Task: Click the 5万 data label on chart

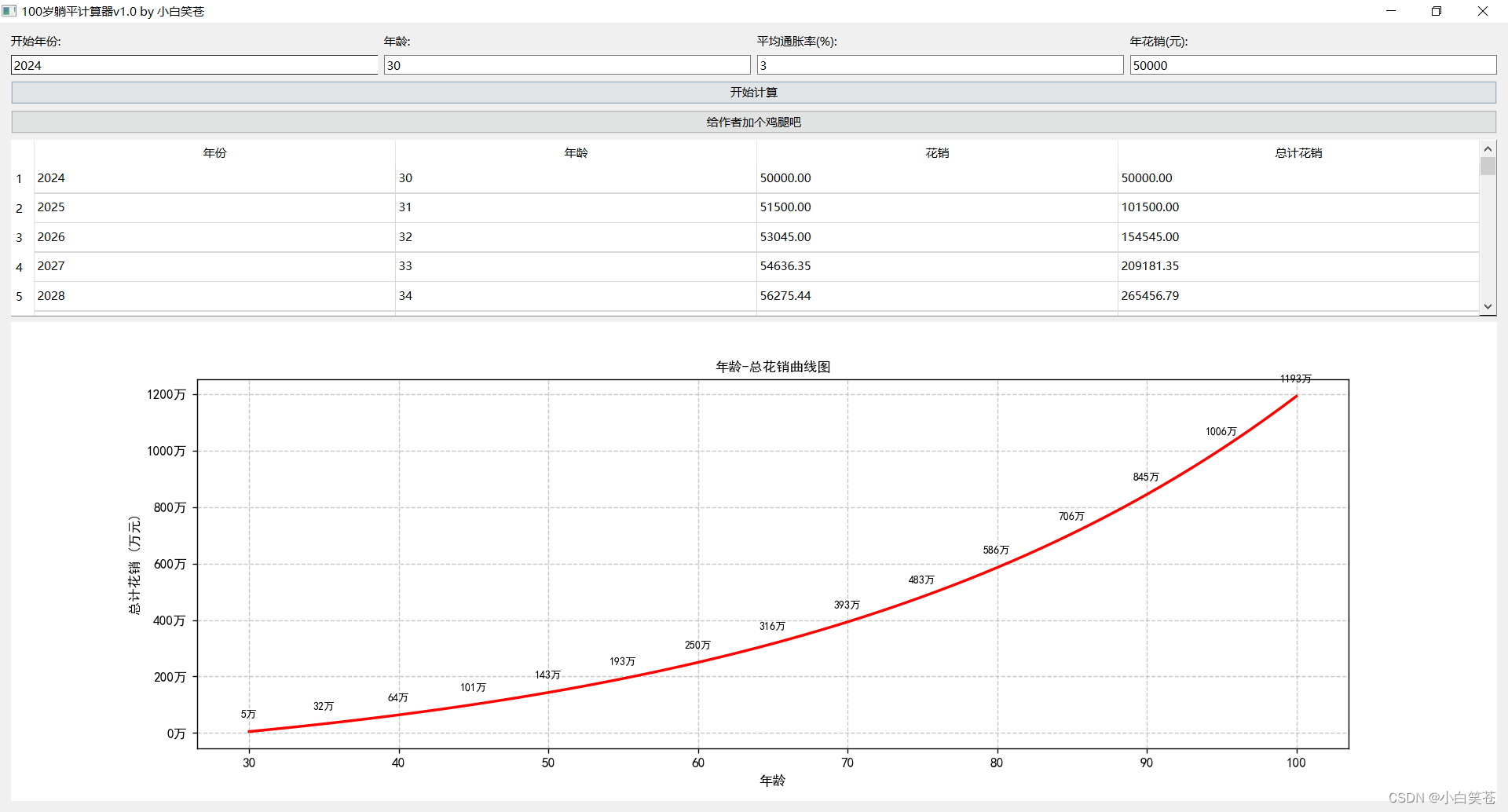Action: (x=248, y=714)
